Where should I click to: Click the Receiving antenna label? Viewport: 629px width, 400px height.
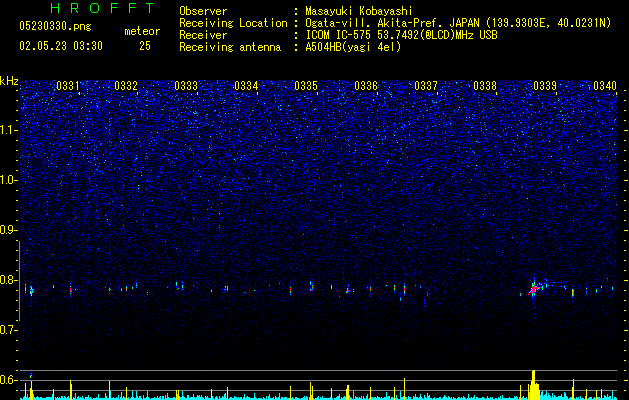pyautogui.click(x=230, y=47)
